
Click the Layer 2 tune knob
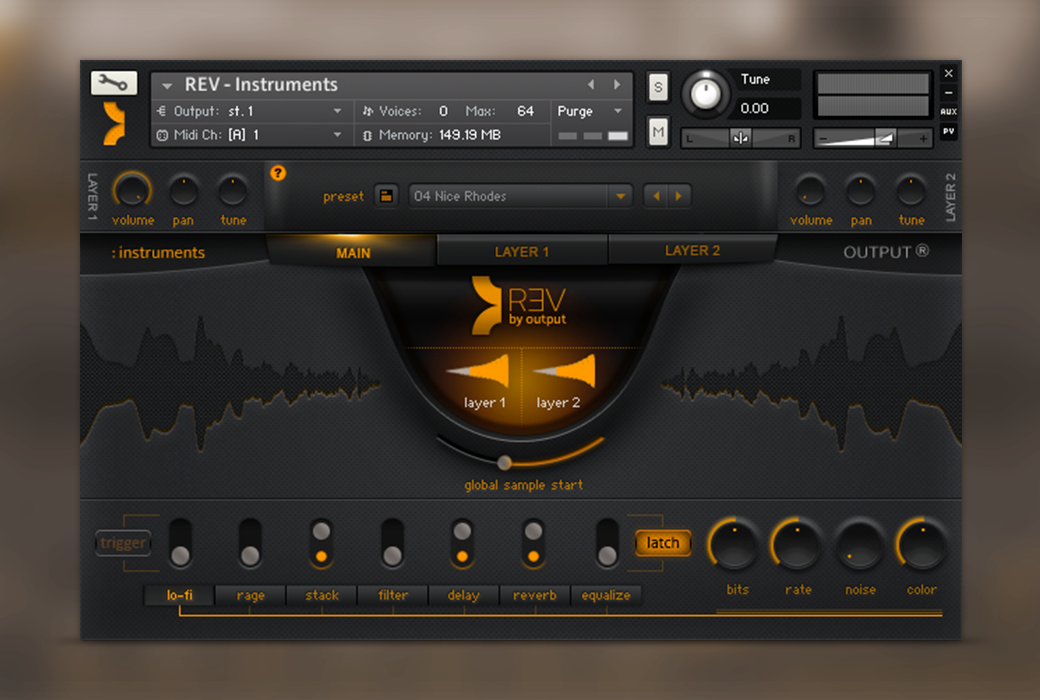click(x=911, y=191)
